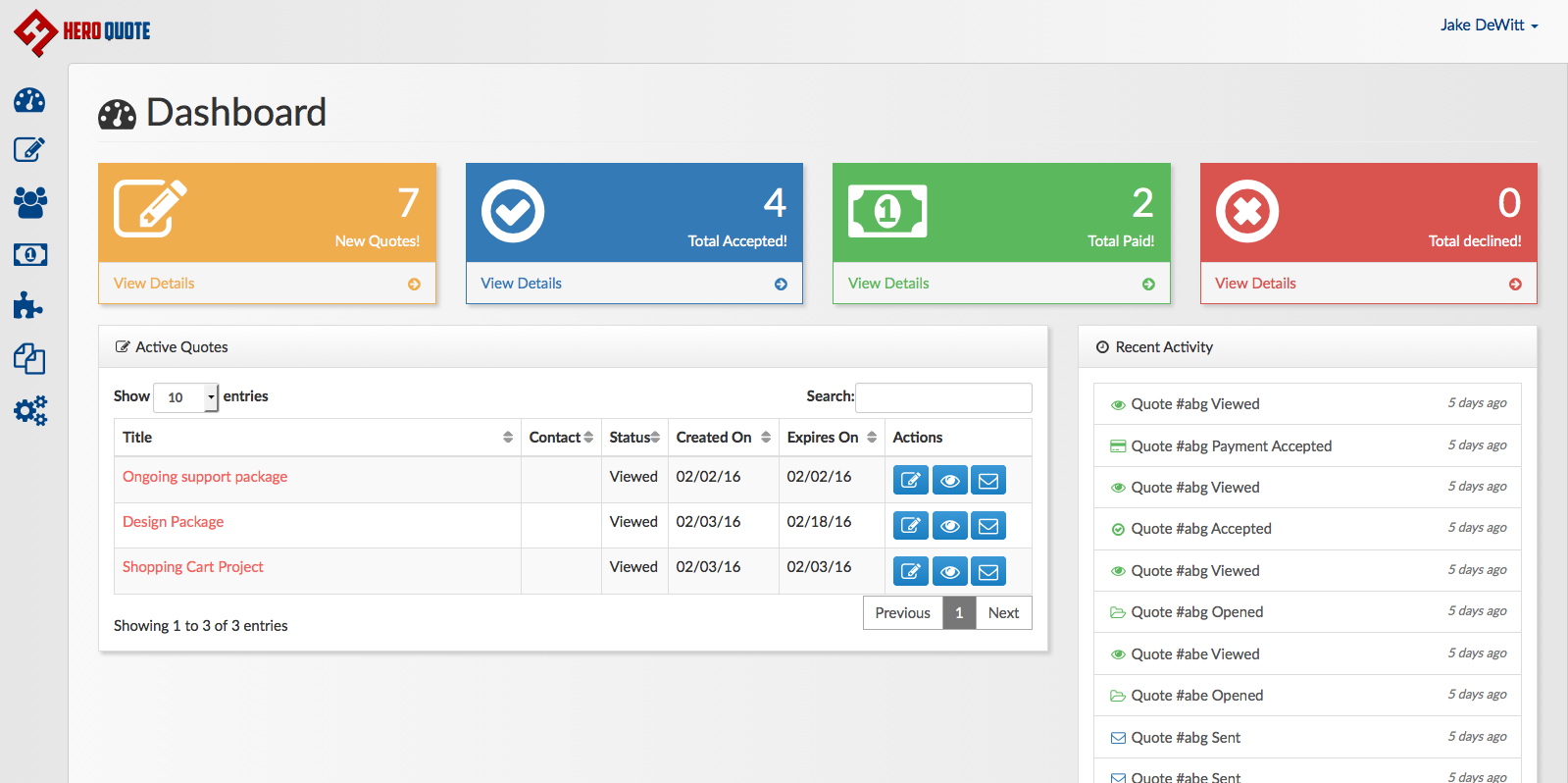Open the payments money icon in sidebar
Viewport: 1568px width, 783px height.
(30, 255)
